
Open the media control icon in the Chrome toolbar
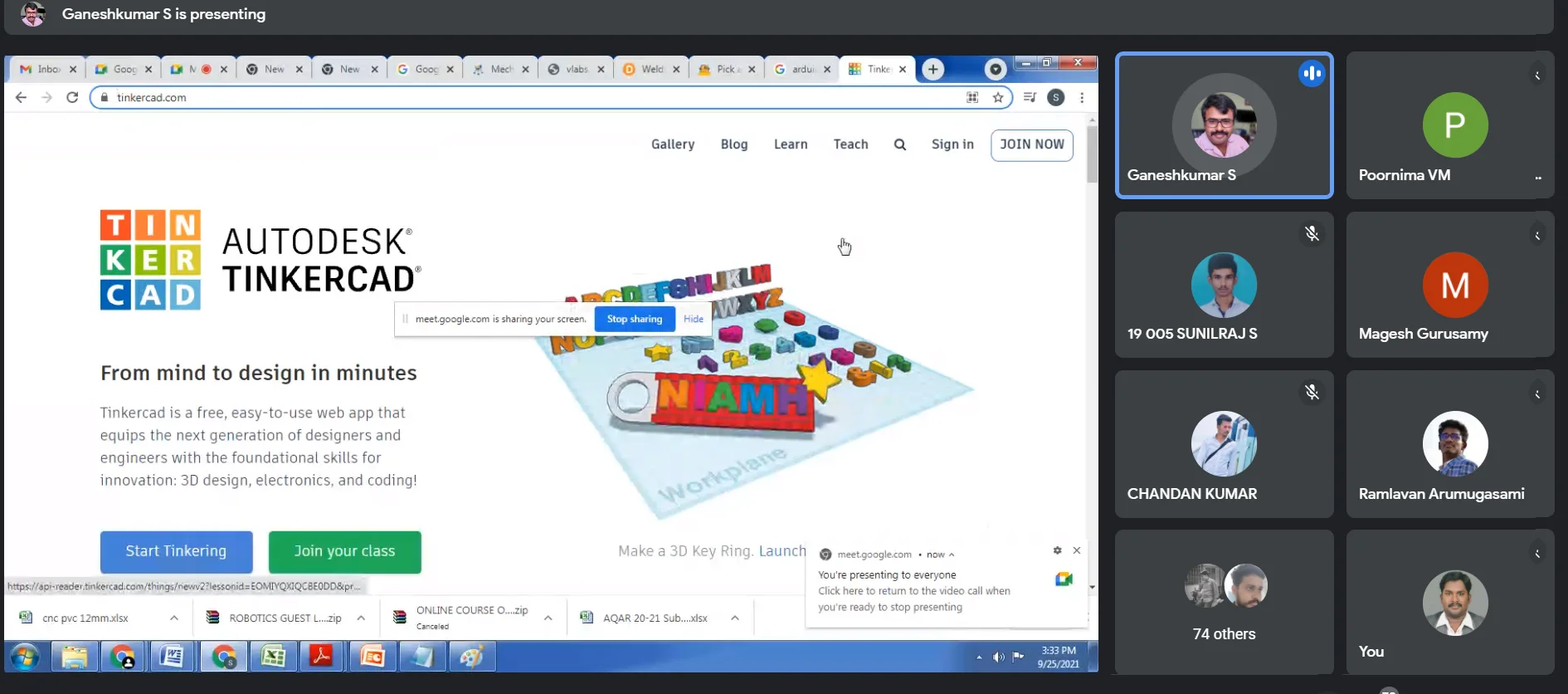pos(1030,97)
